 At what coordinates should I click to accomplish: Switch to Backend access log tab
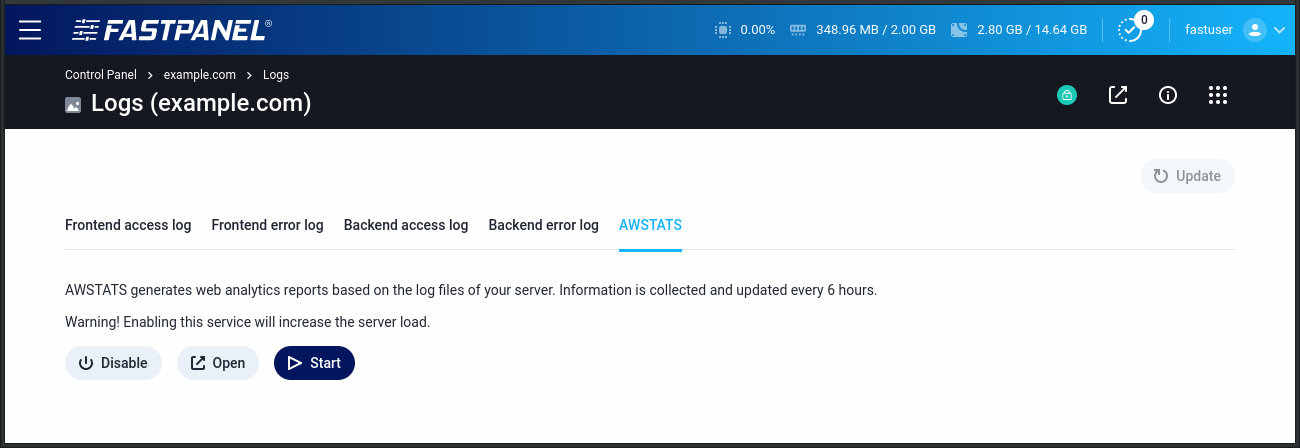[406, 225]
